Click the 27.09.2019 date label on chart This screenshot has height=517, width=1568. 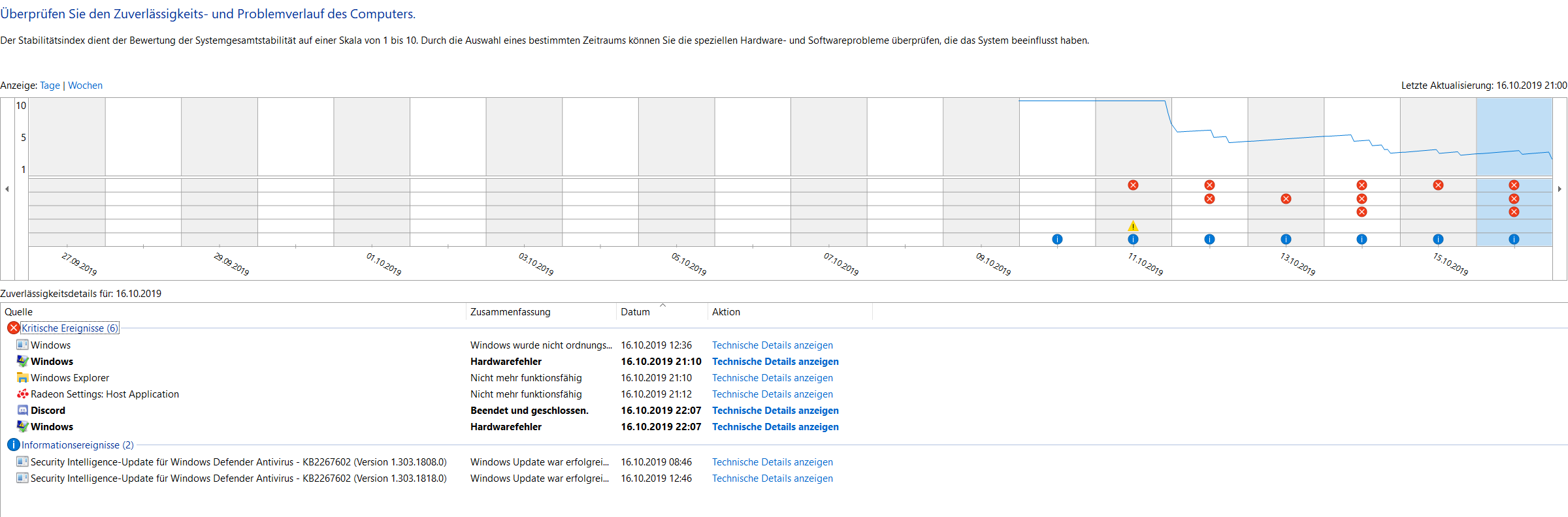(79, 264)
